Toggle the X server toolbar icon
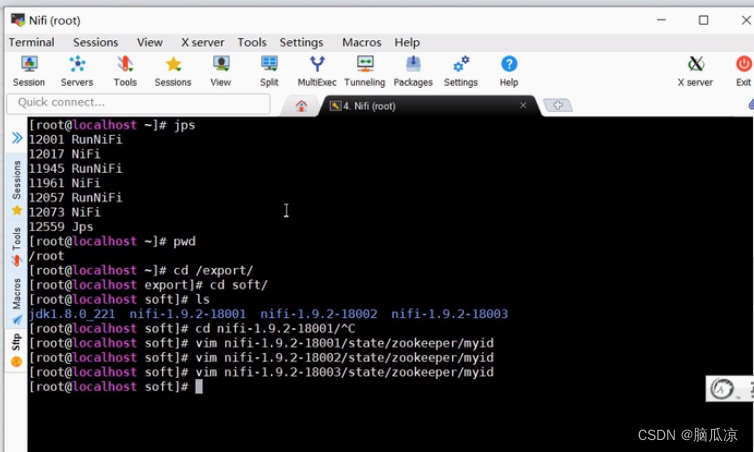754x452 pixels. click(x=695, y=71)
